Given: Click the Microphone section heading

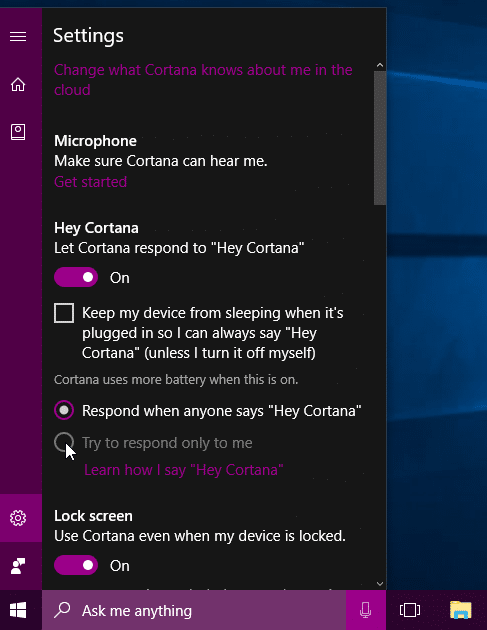Looking at the screenshot, I should [95, 141].
